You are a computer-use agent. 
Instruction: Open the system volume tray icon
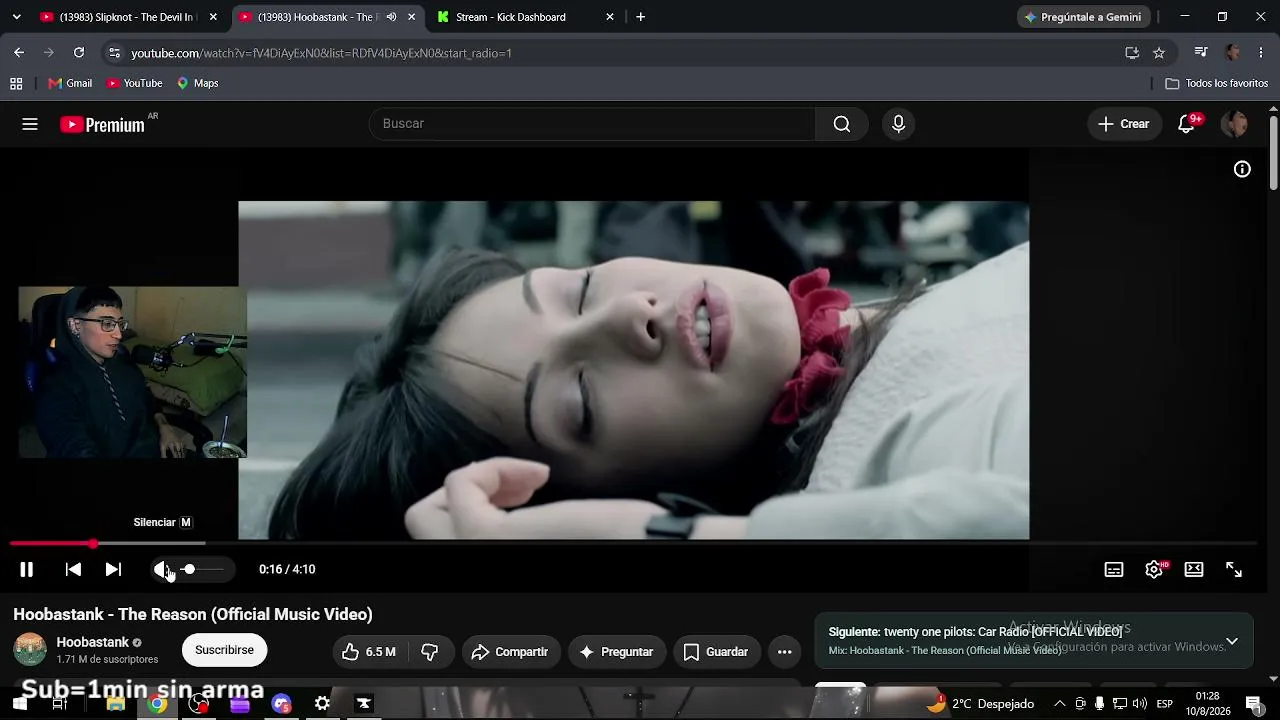1140,704
